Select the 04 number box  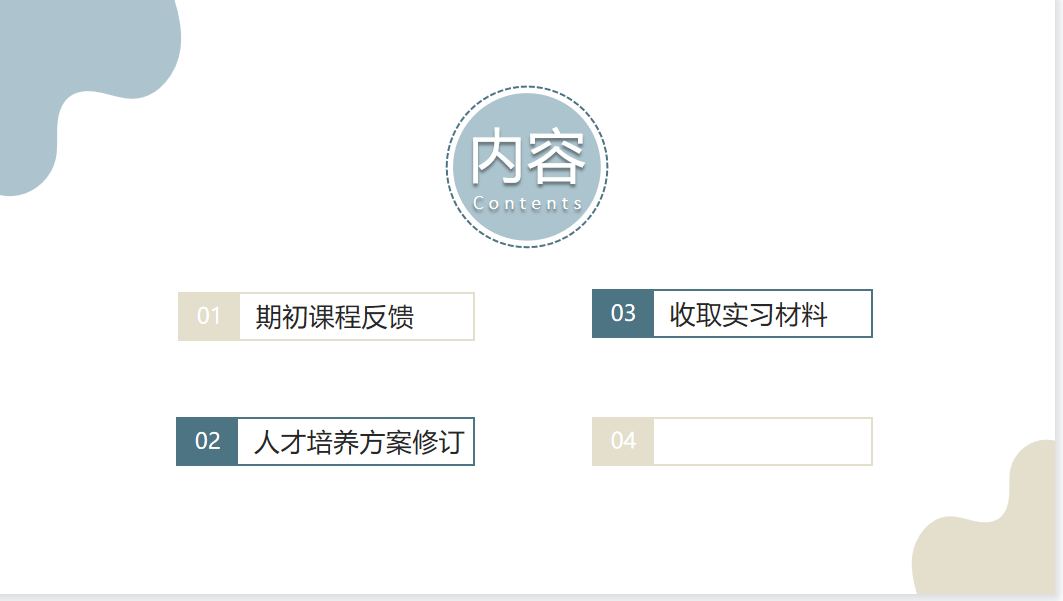(x=623, y=441)
